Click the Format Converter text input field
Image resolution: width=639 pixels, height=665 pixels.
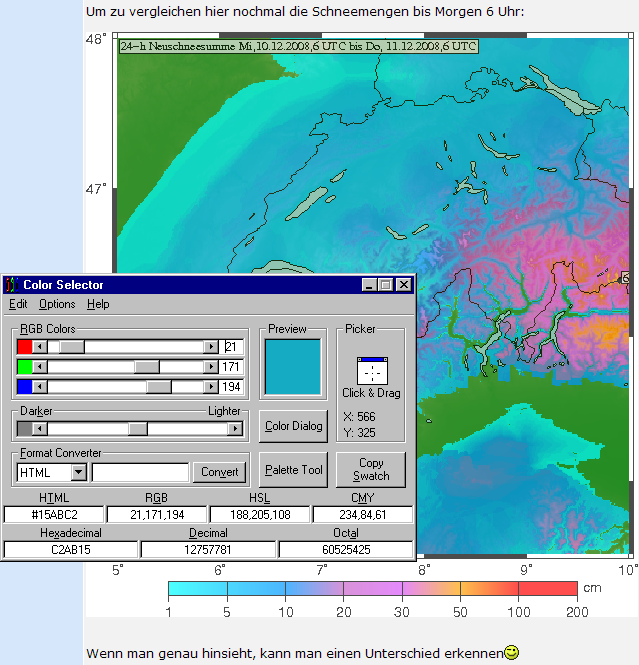click(140, 472)
